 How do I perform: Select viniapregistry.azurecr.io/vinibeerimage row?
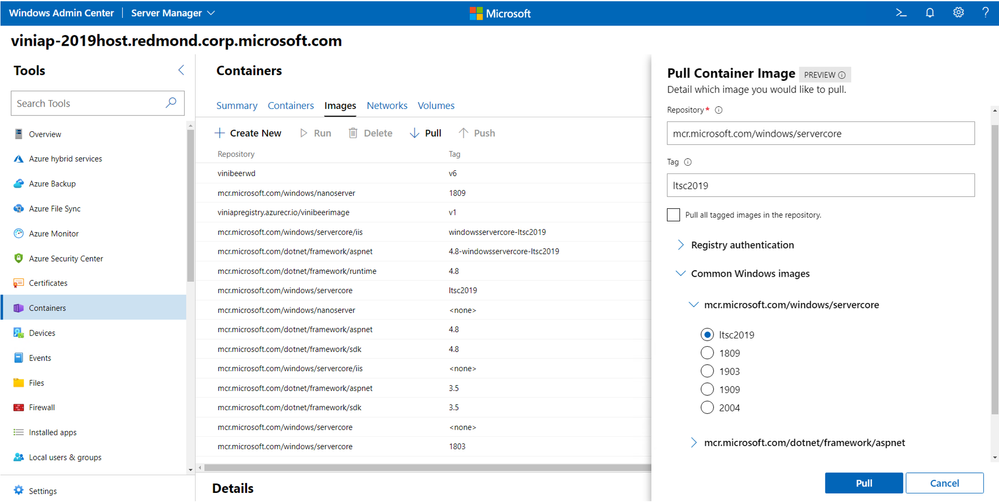(x=423, y=212)
